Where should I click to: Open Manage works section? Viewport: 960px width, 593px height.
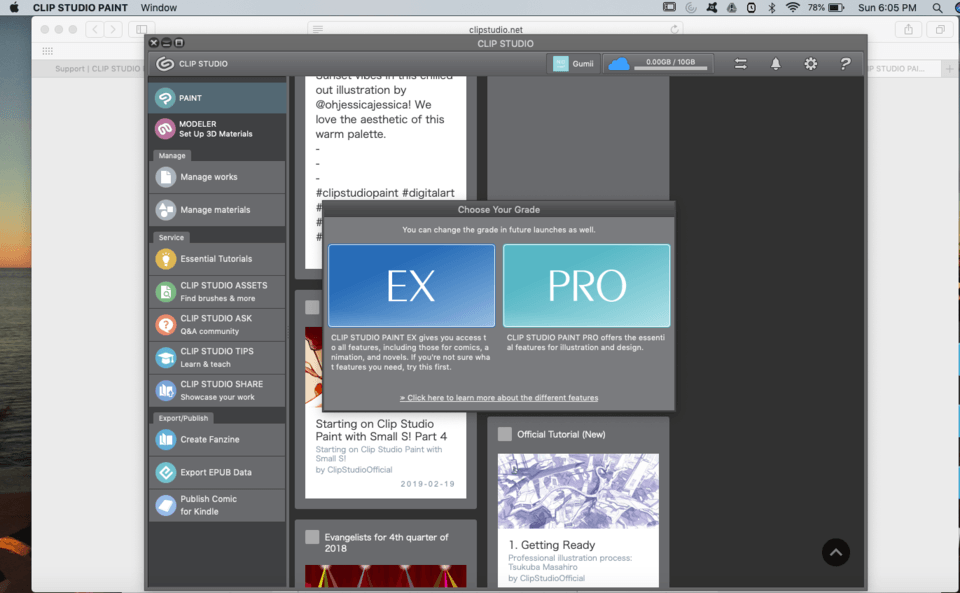pos(217,177)
